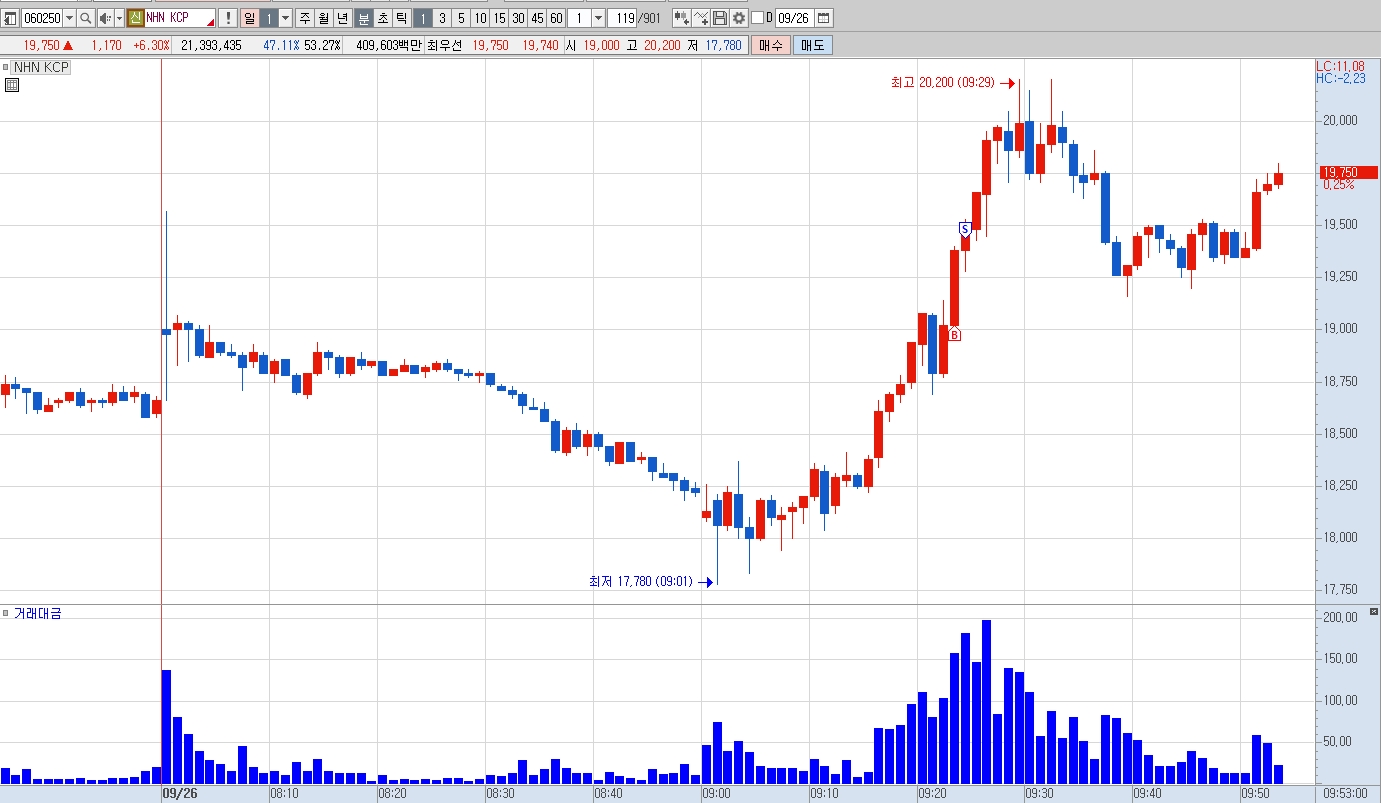
Task: Click the save floppy disk icon
Action: (720, 18)
